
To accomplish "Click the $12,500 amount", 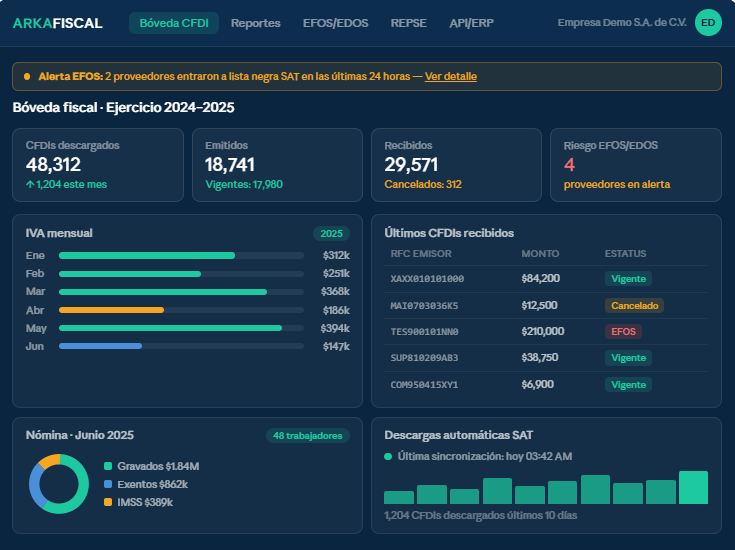I will pos(539,306).
